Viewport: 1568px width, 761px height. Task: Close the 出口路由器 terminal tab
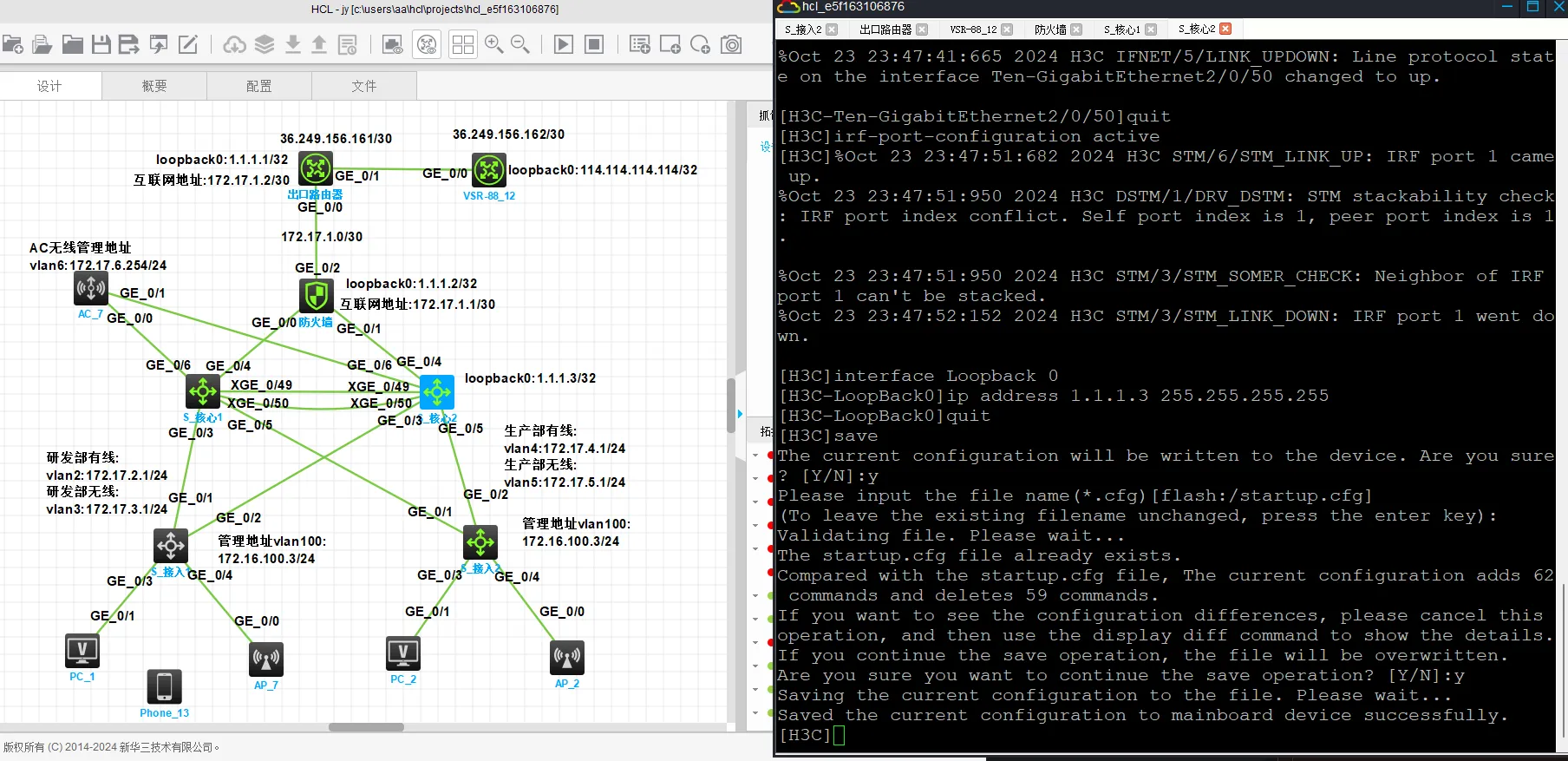(922, 30)
